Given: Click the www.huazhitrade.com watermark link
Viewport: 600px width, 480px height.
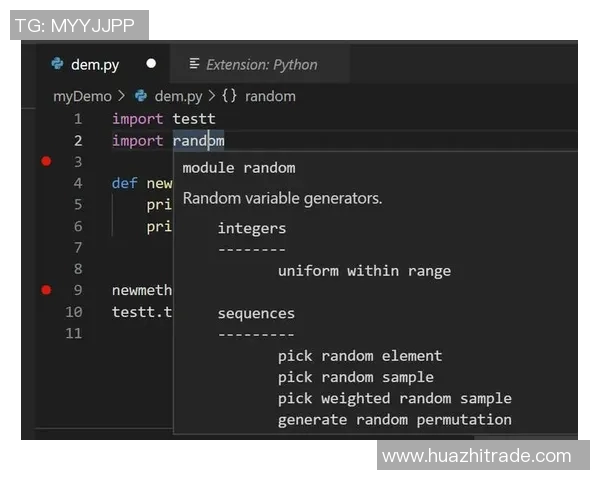Looking at the screenshot, I should pos(476,456).
